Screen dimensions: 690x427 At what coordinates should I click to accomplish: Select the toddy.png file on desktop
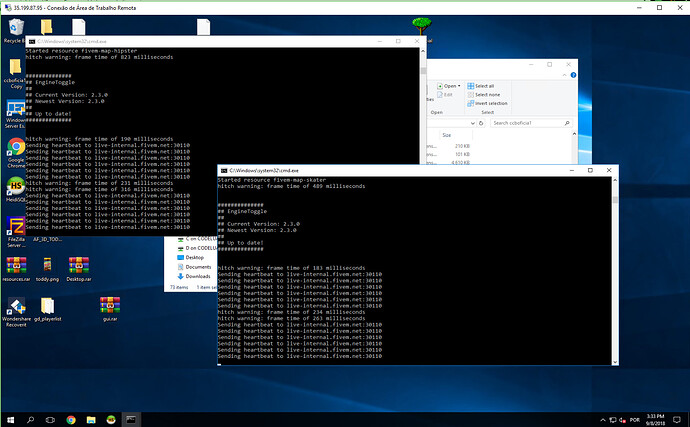tap(47, 267)
